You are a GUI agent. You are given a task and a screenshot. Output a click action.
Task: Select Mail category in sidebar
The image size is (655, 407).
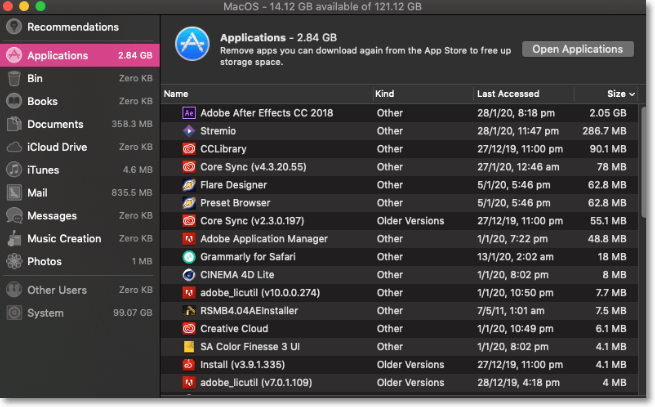tap(80, 193)
